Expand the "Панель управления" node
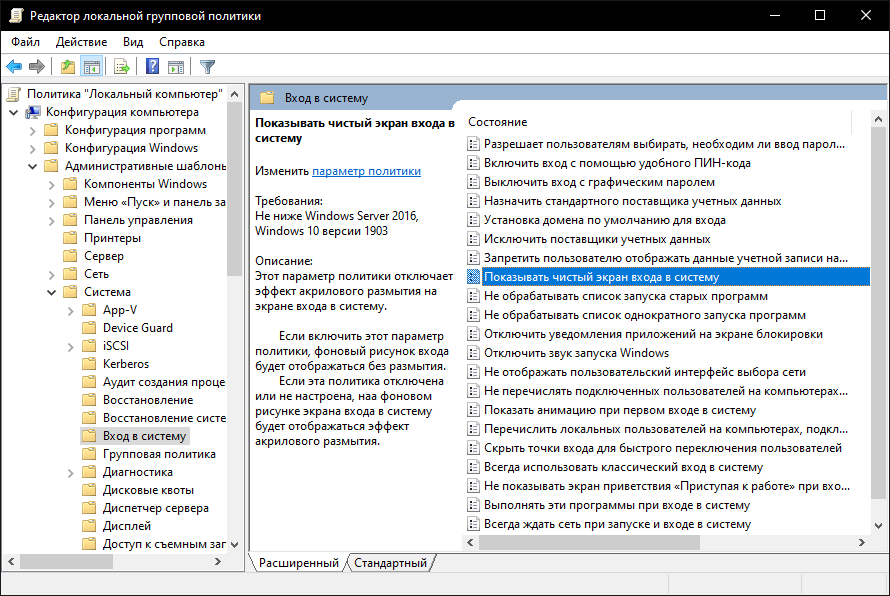 tap(52, 220)
